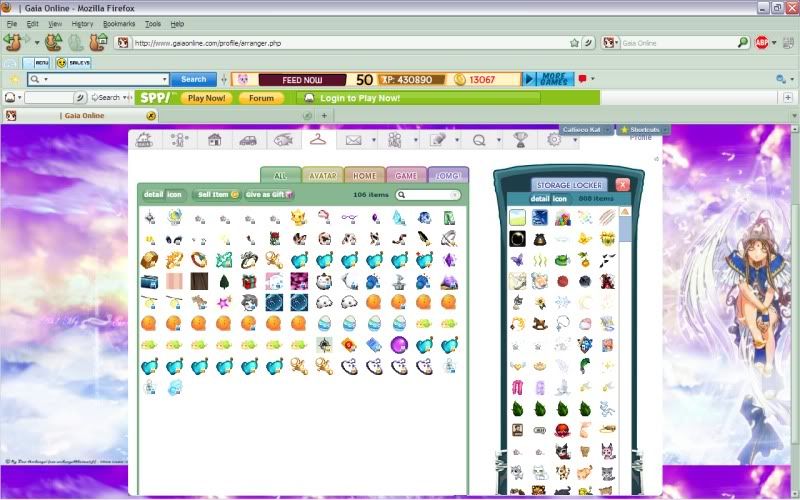Select the clothes hanger inventory icon
800x500 pixels.
click(318, 139)
